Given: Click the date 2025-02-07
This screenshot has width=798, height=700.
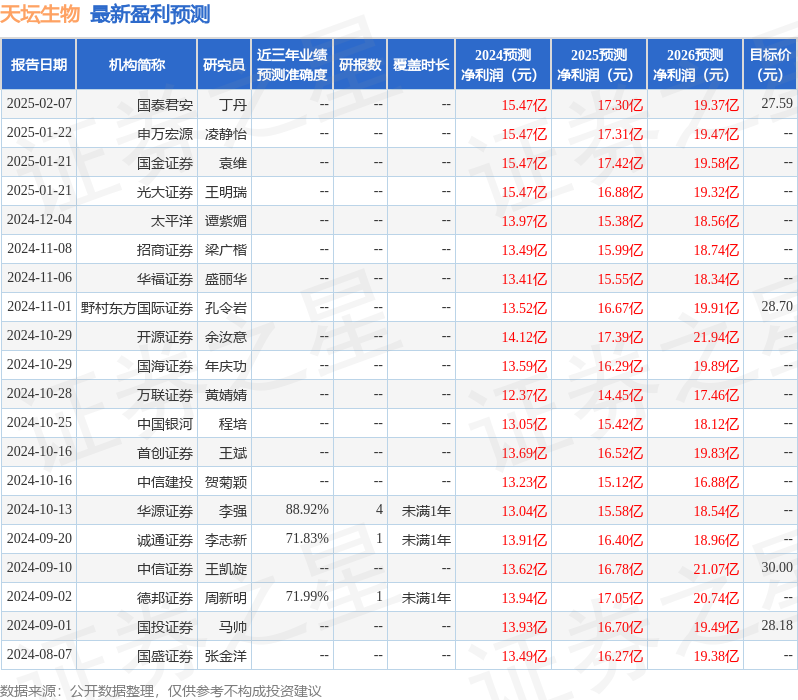Looking at the screenshot, I should [39, 104].
